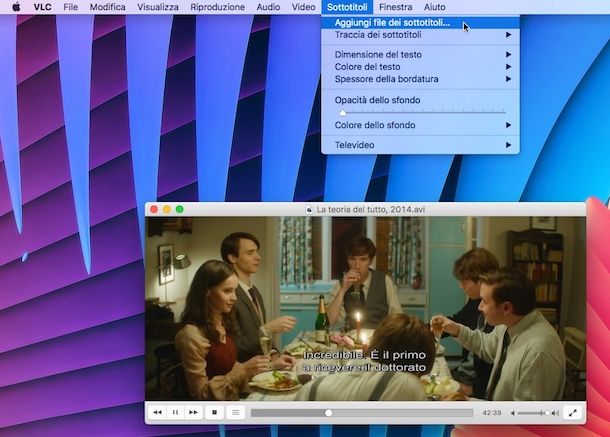Viewport: 610px width, 437px height.
Task: Click the Opacità dello sfondo slider
Action: point(423,112)
